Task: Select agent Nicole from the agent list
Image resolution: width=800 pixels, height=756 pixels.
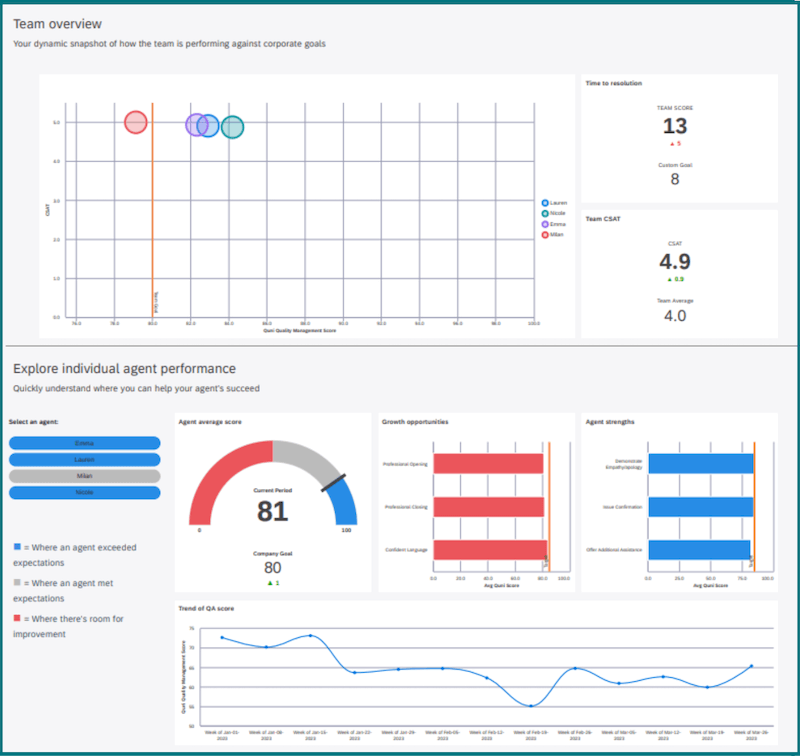Action: [85, 492]
